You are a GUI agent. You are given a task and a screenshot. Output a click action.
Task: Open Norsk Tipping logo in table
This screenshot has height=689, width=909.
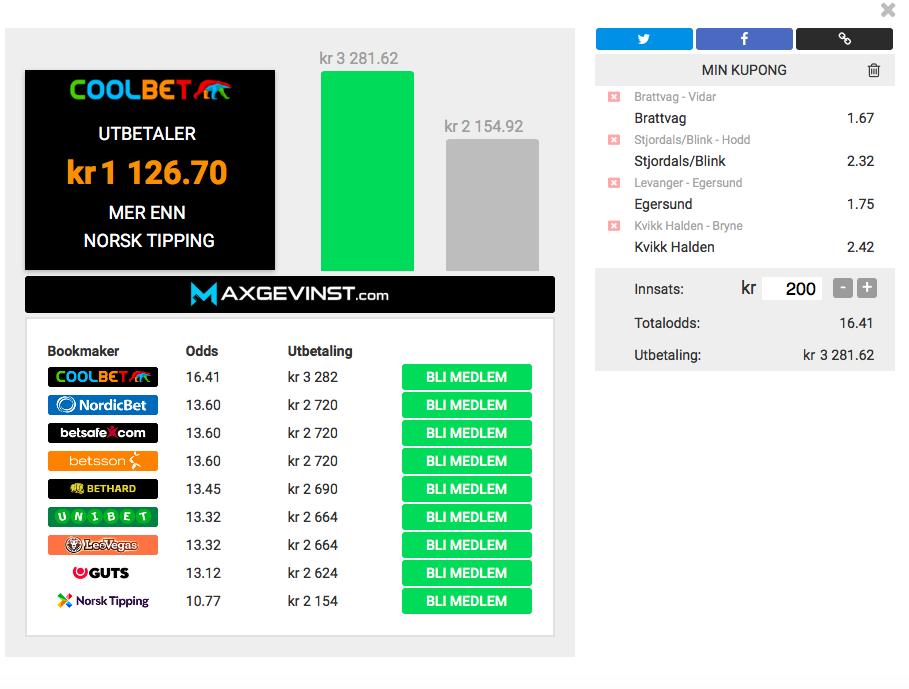tap(103, 601)
